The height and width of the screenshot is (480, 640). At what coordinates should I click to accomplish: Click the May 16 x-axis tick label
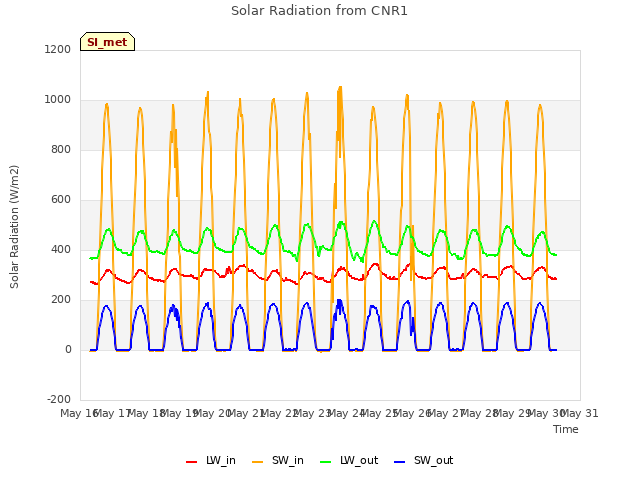(79, 413)
